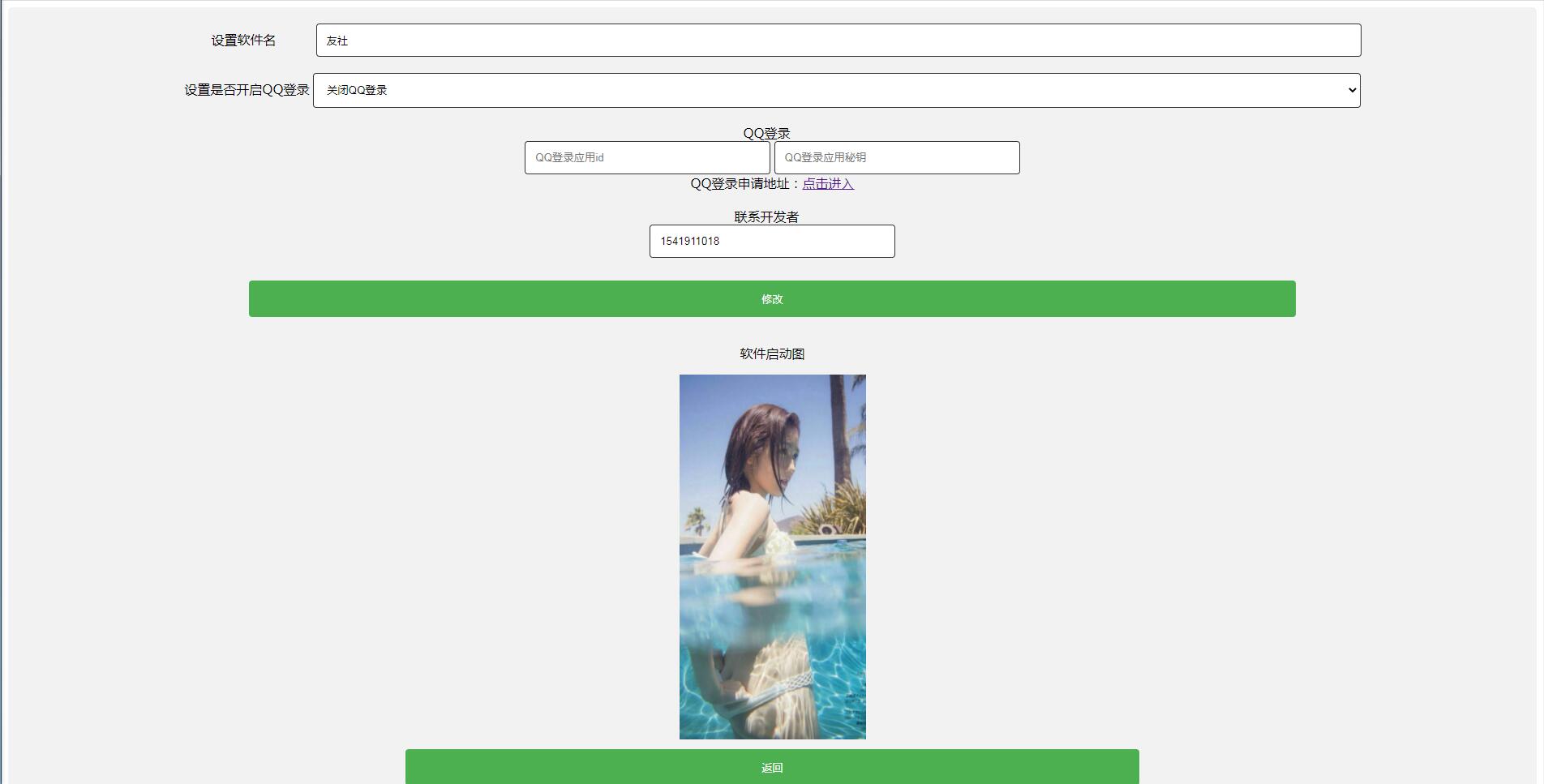The height and width of the screenshot is (784, 1544).
Task: Click the 设置软件名 label text
Action: (x=243, y=41)
